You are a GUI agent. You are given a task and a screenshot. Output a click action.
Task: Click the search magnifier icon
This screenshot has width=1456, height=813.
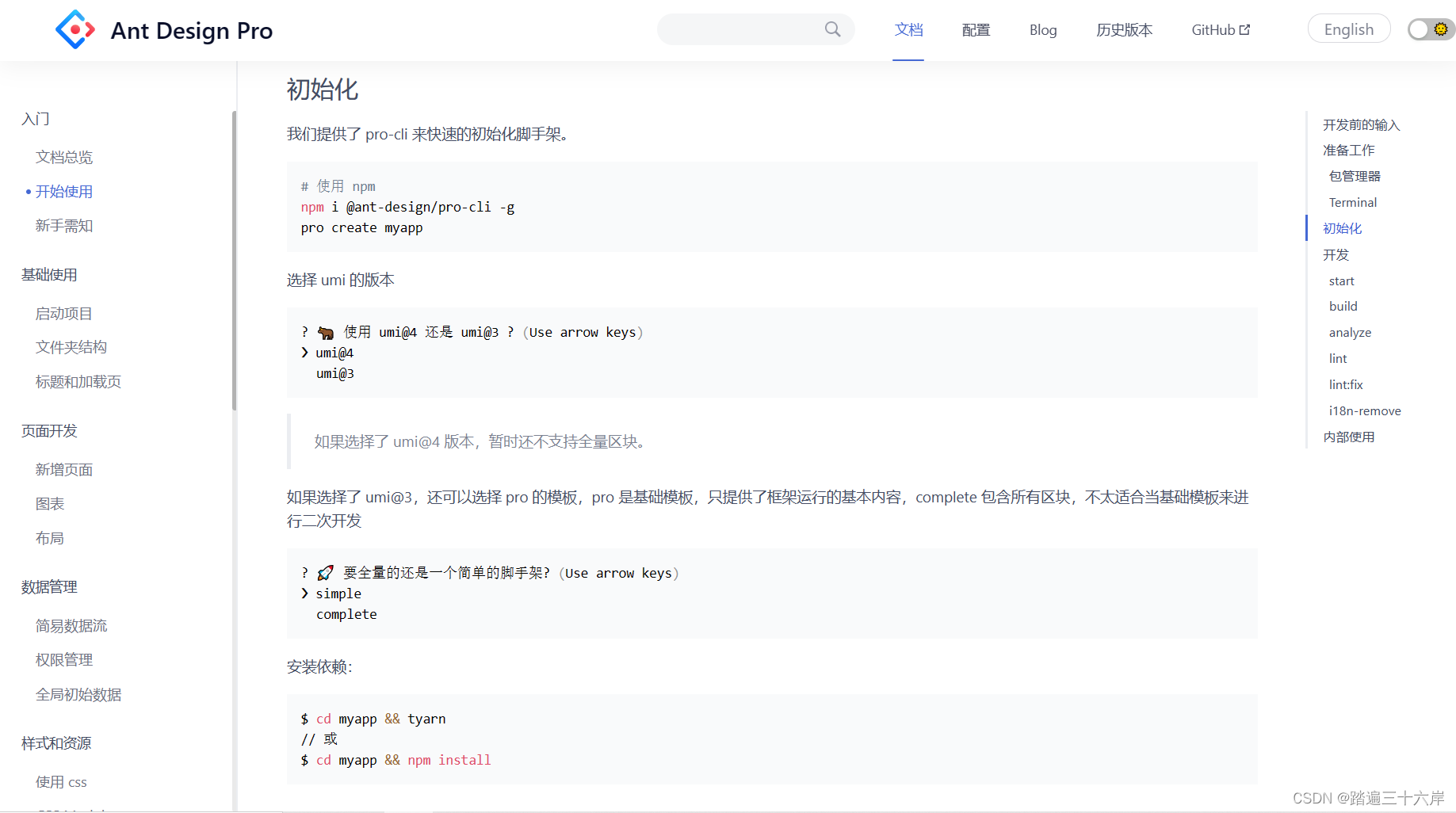[x=831, y=29]
